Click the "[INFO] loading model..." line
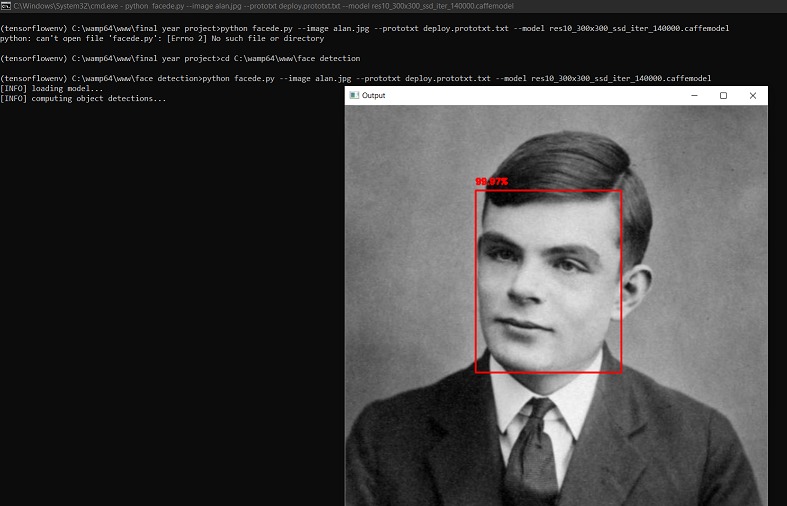The width and height of the screenshot is (787, 506). tap(52, 88)
